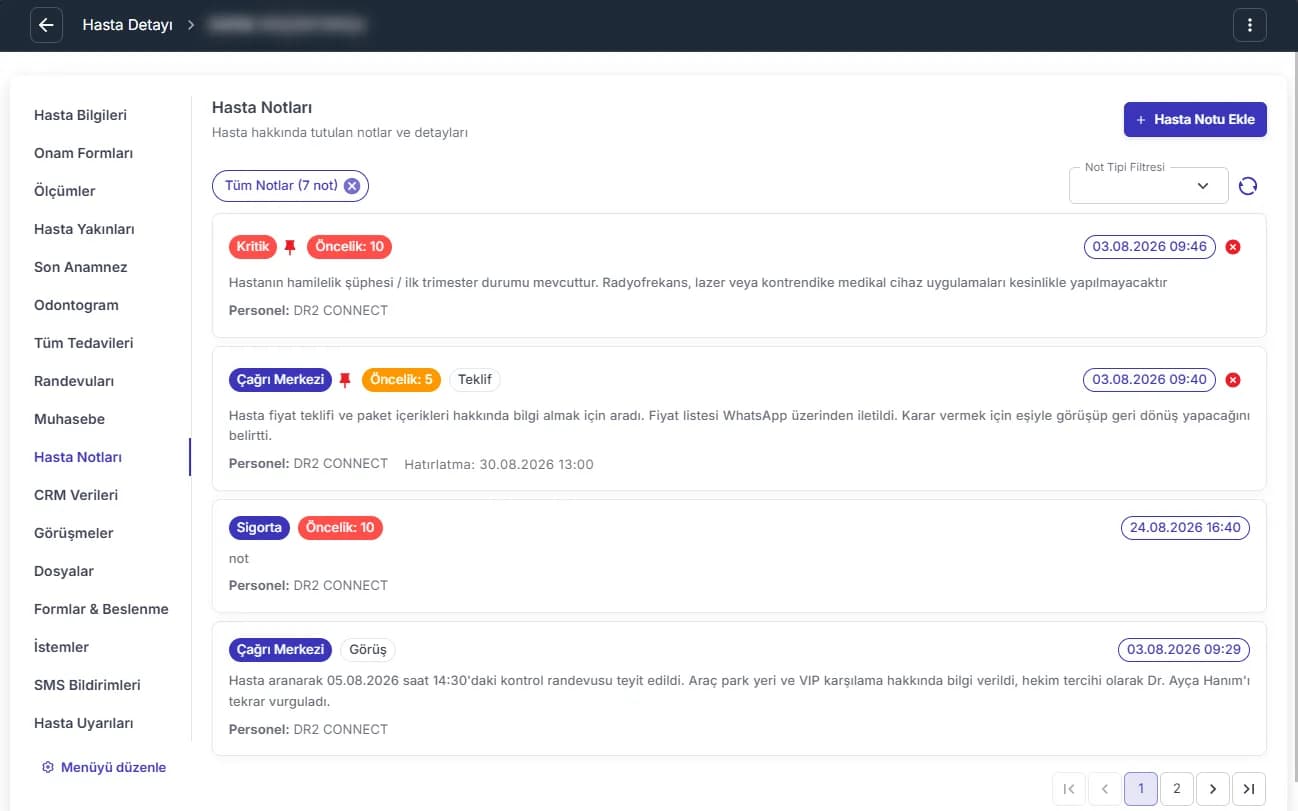Jump to the first page of notes
Screen dimensions: 1298x811
click(1069, 789)
